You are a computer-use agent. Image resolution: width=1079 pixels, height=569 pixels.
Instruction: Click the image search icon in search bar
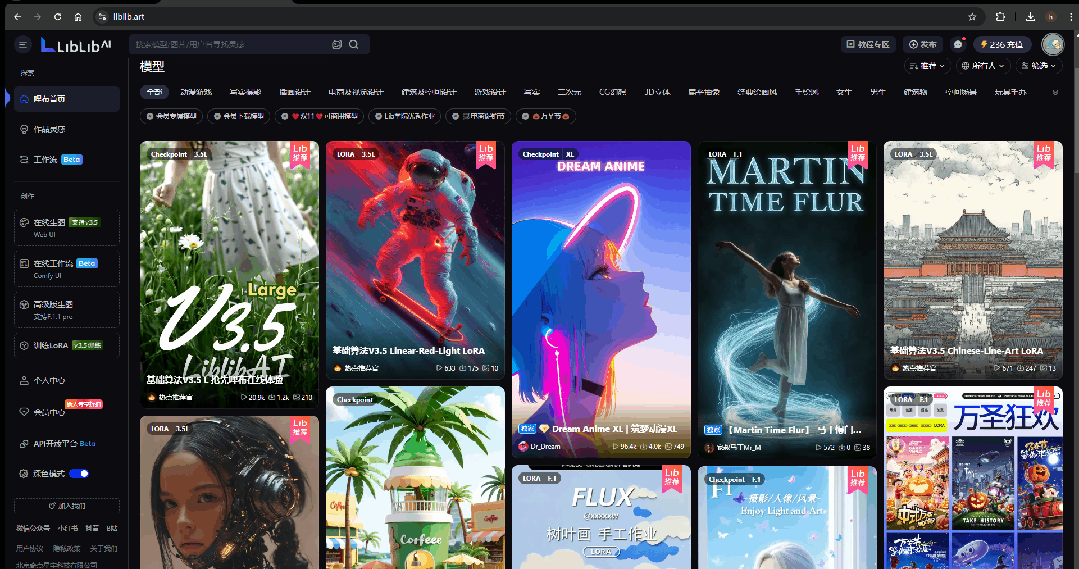click(336, 44)
